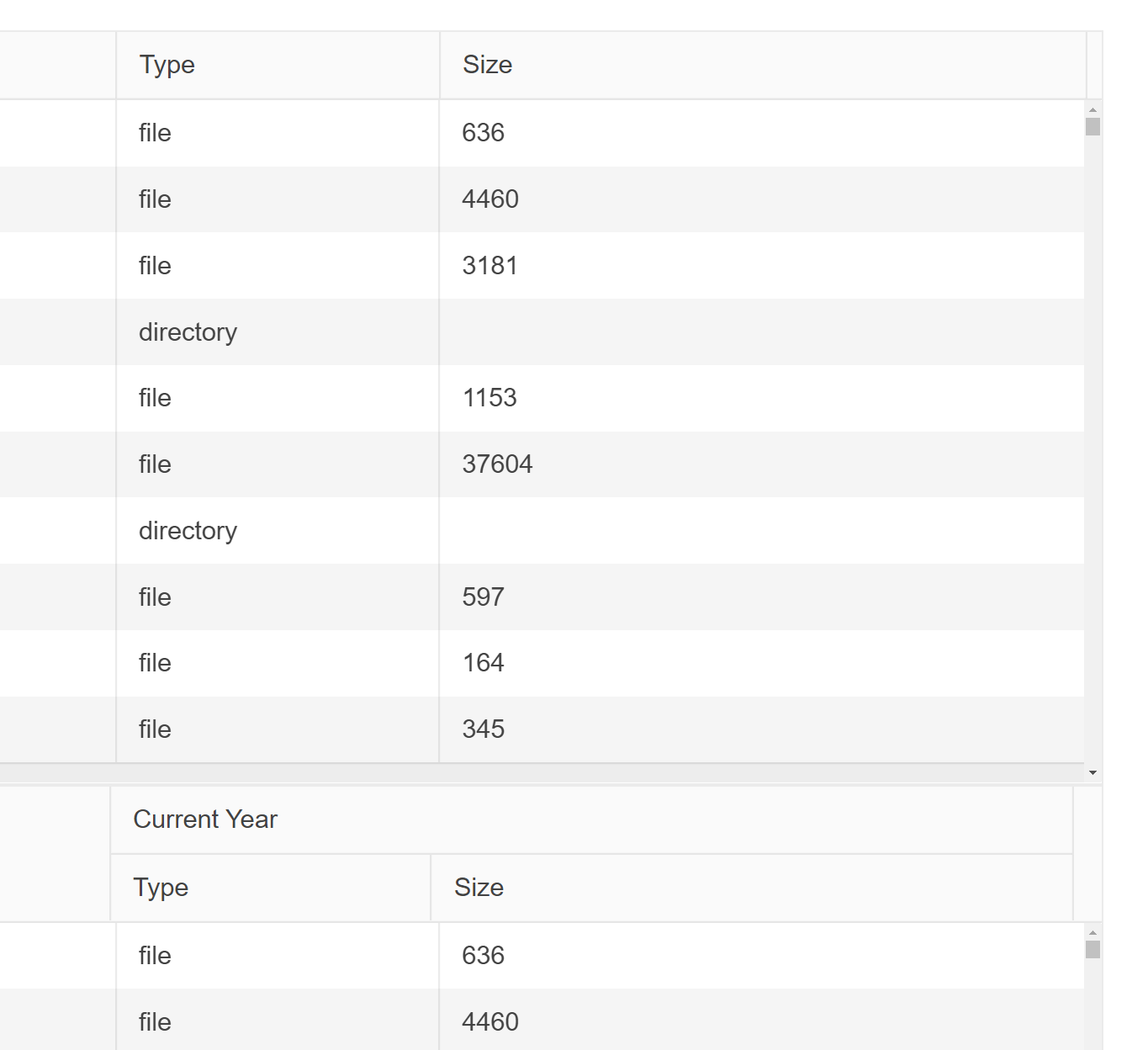Click the Type column header in the top table
1148x1050 pixels.
(167, 64)
